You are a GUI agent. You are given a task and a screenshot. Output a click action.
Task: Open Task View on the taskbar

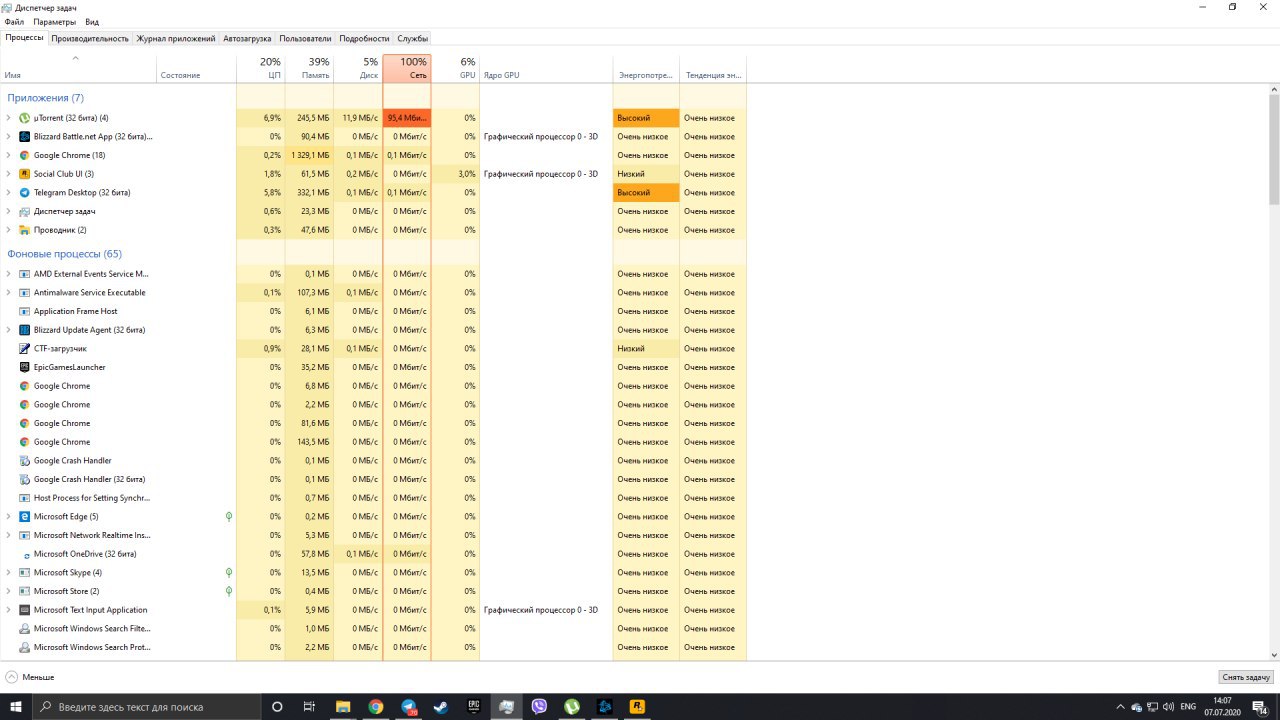click(x=309, y=706)
